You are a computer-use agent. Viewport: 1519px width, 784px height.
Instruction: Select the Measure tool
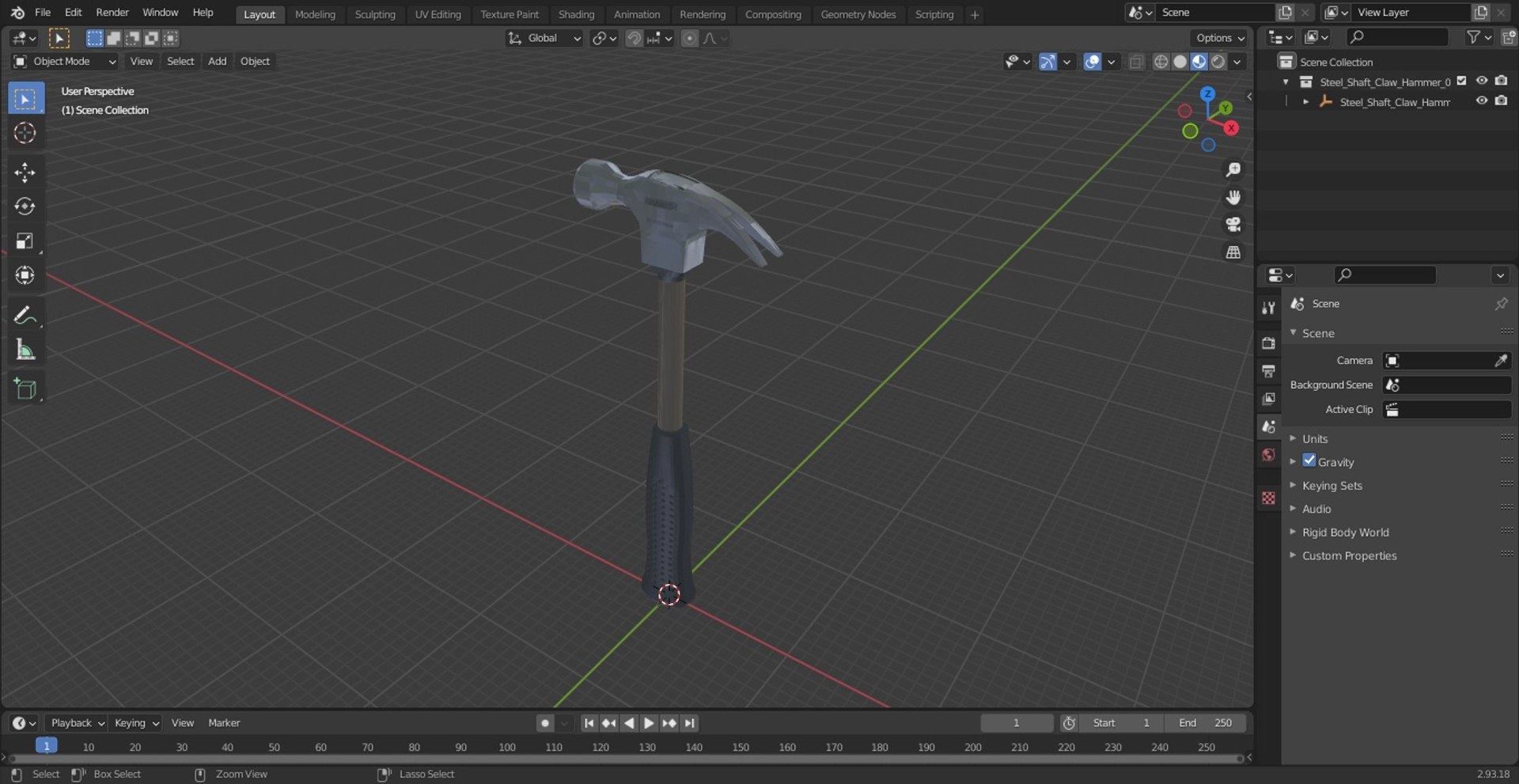(x=25, y=349)
